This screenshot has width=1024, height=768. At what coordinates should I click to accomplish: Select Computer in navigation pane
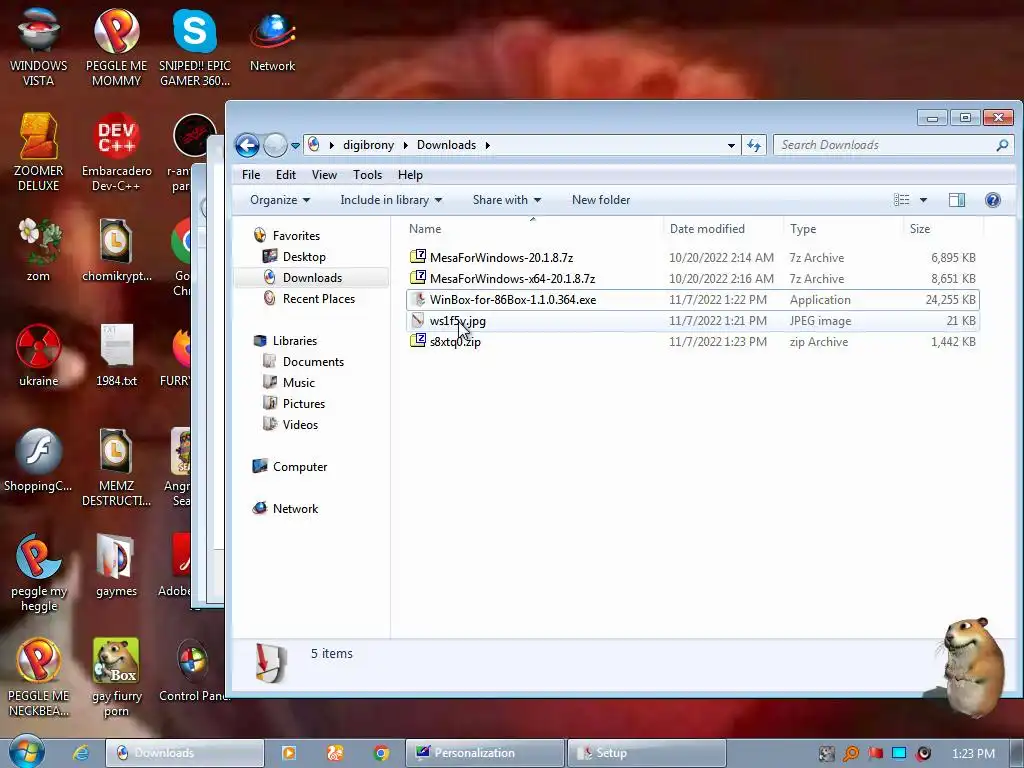[x=300, y=466]
